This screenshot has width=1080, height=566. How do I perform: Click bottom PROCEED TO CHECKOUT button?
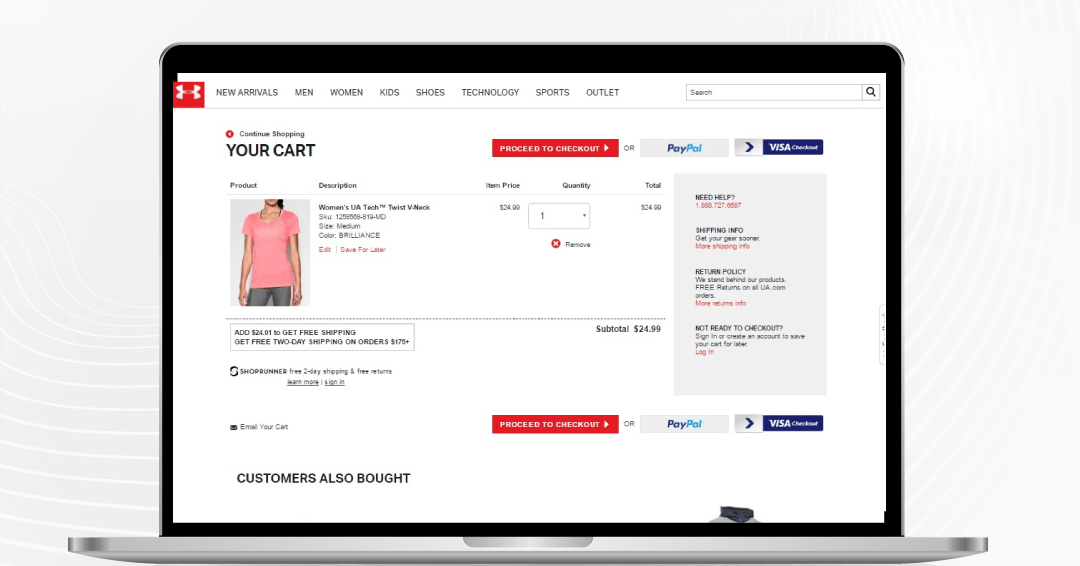(x=555, y=424)
